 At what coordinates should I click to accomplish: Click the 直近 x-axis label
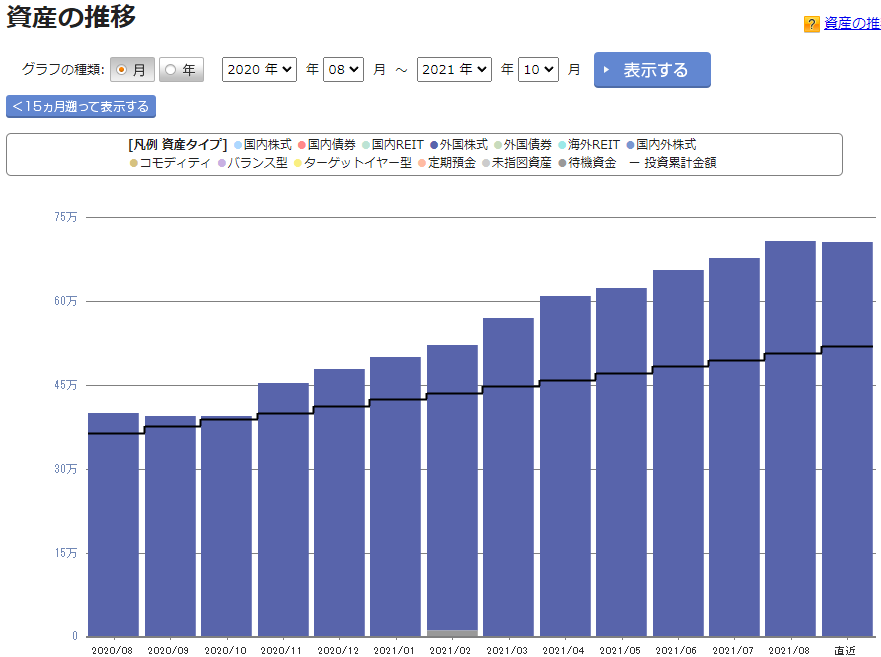tap(845, 650)
